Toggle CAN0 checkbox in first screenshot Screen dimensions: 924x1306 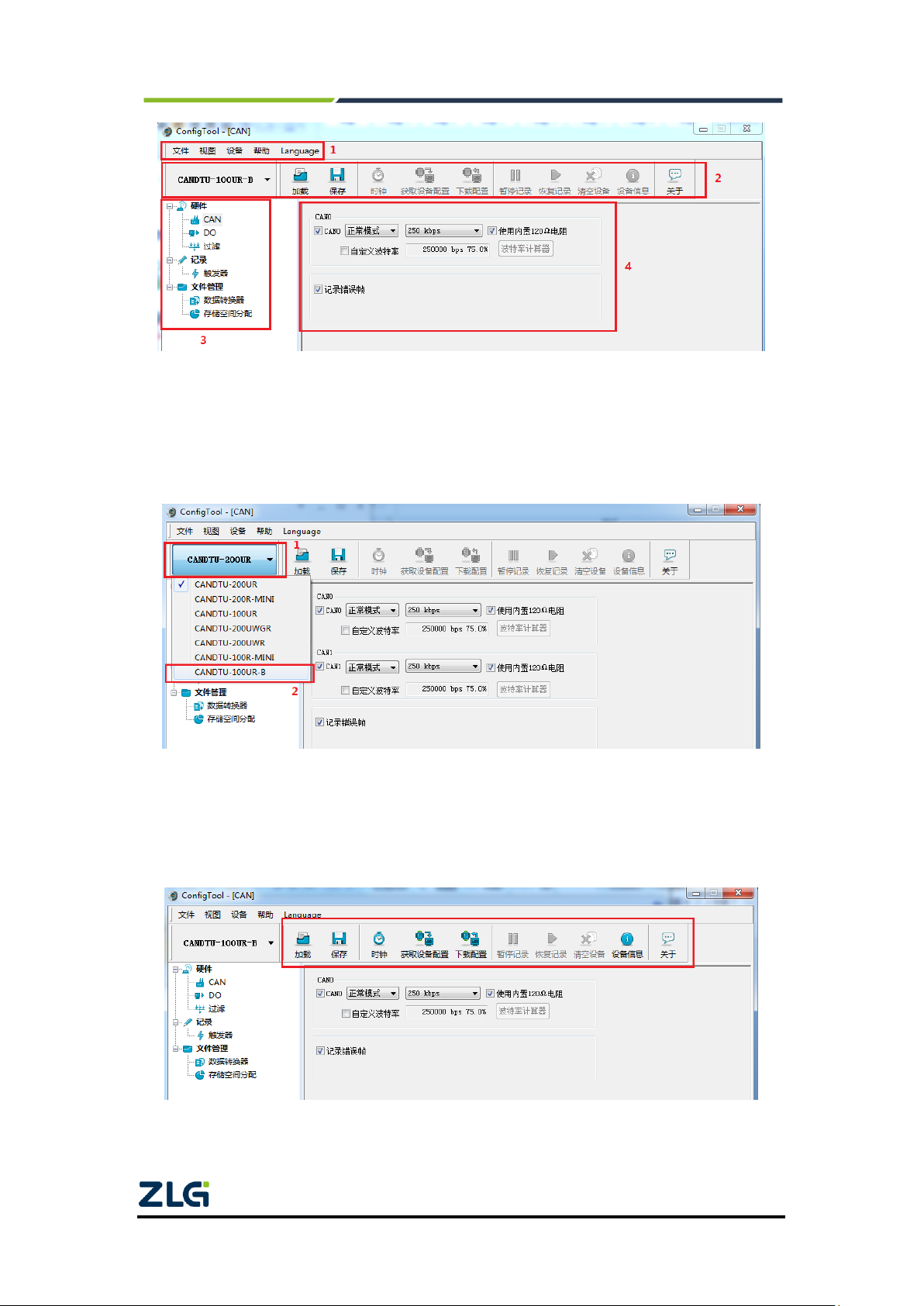pos(318,231)
